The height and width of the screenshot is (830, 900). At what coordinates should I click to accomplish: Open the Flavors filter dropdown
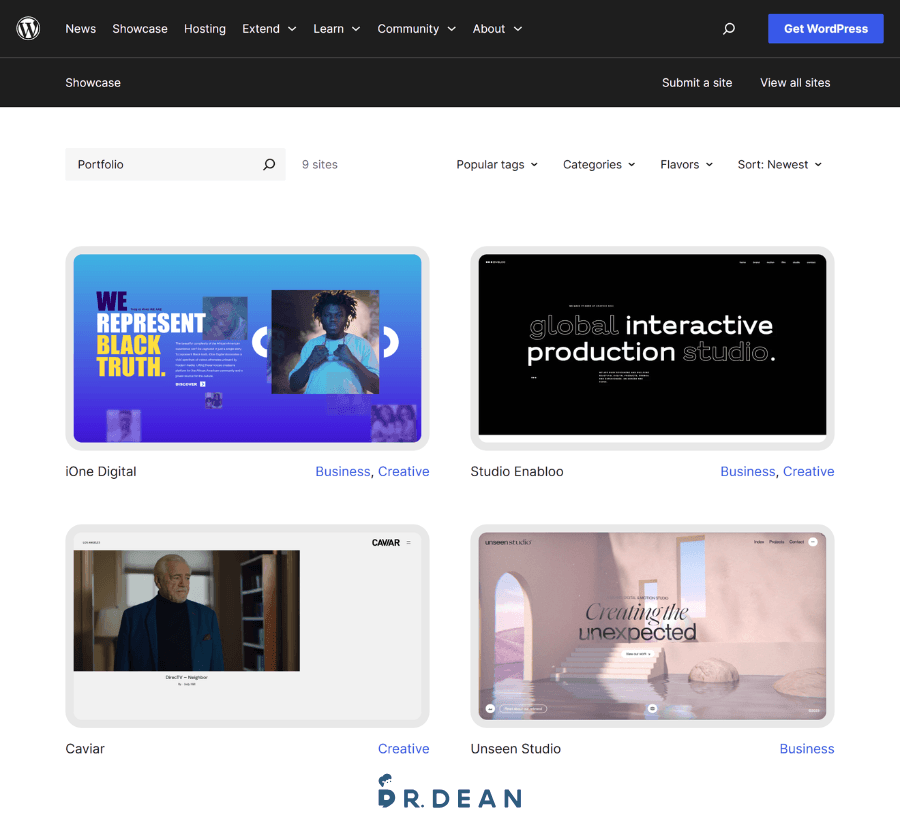(x=686, y=165)
